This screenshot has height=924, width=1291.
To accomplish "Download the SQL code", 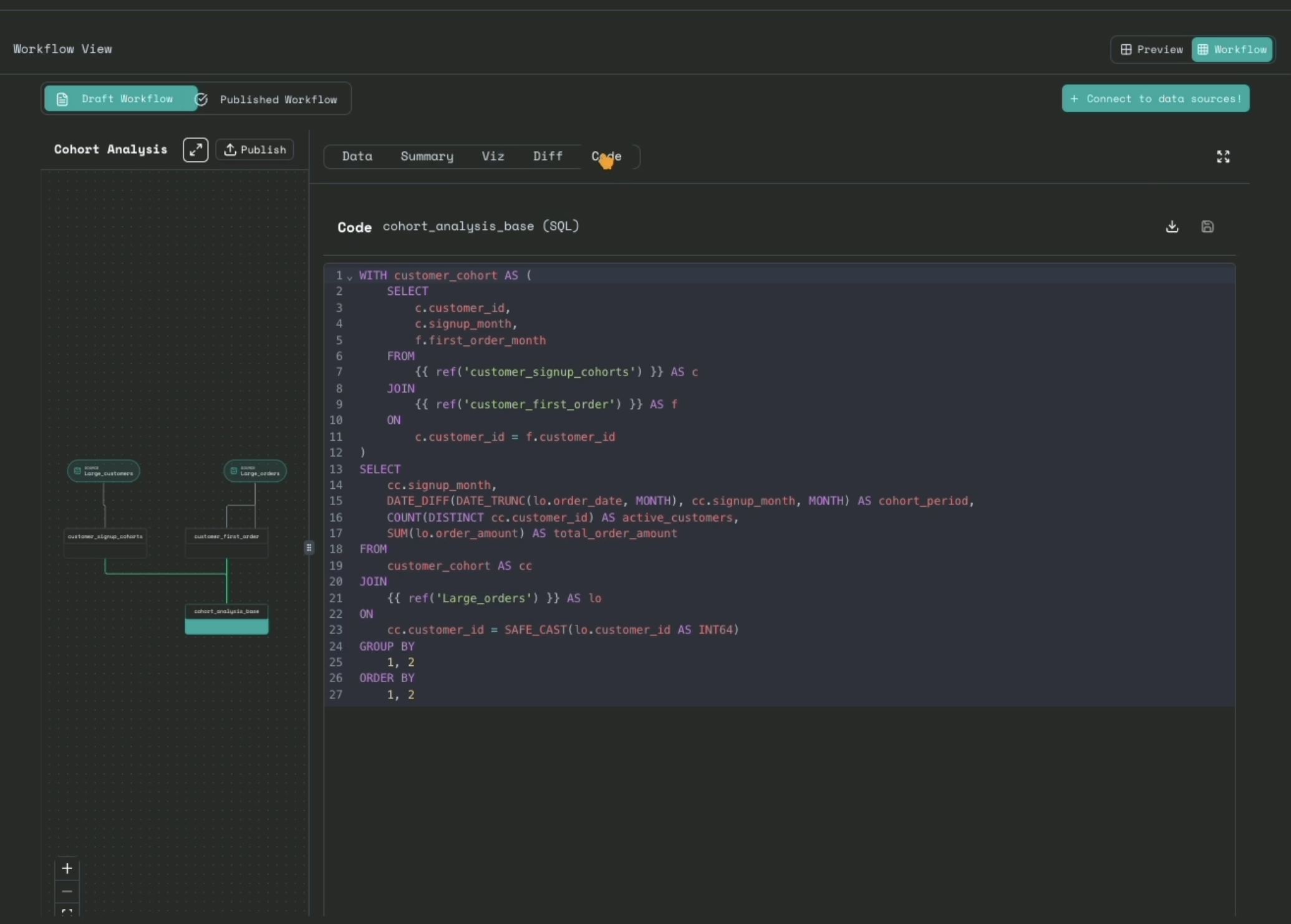I will 1171,226.
